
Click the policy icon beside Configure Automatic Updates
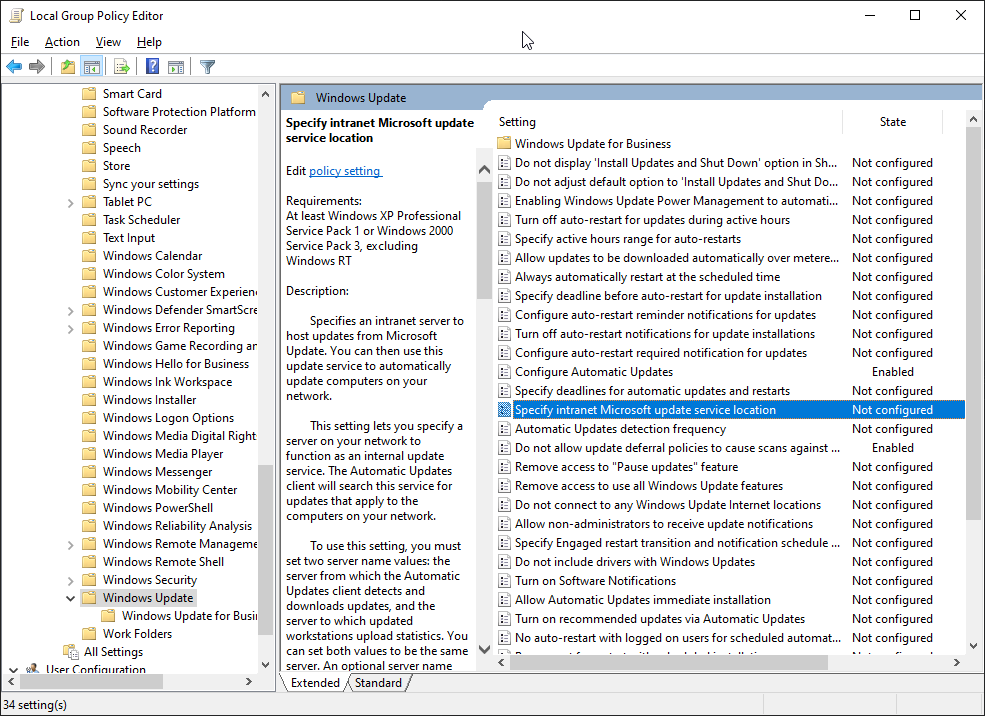504,372
